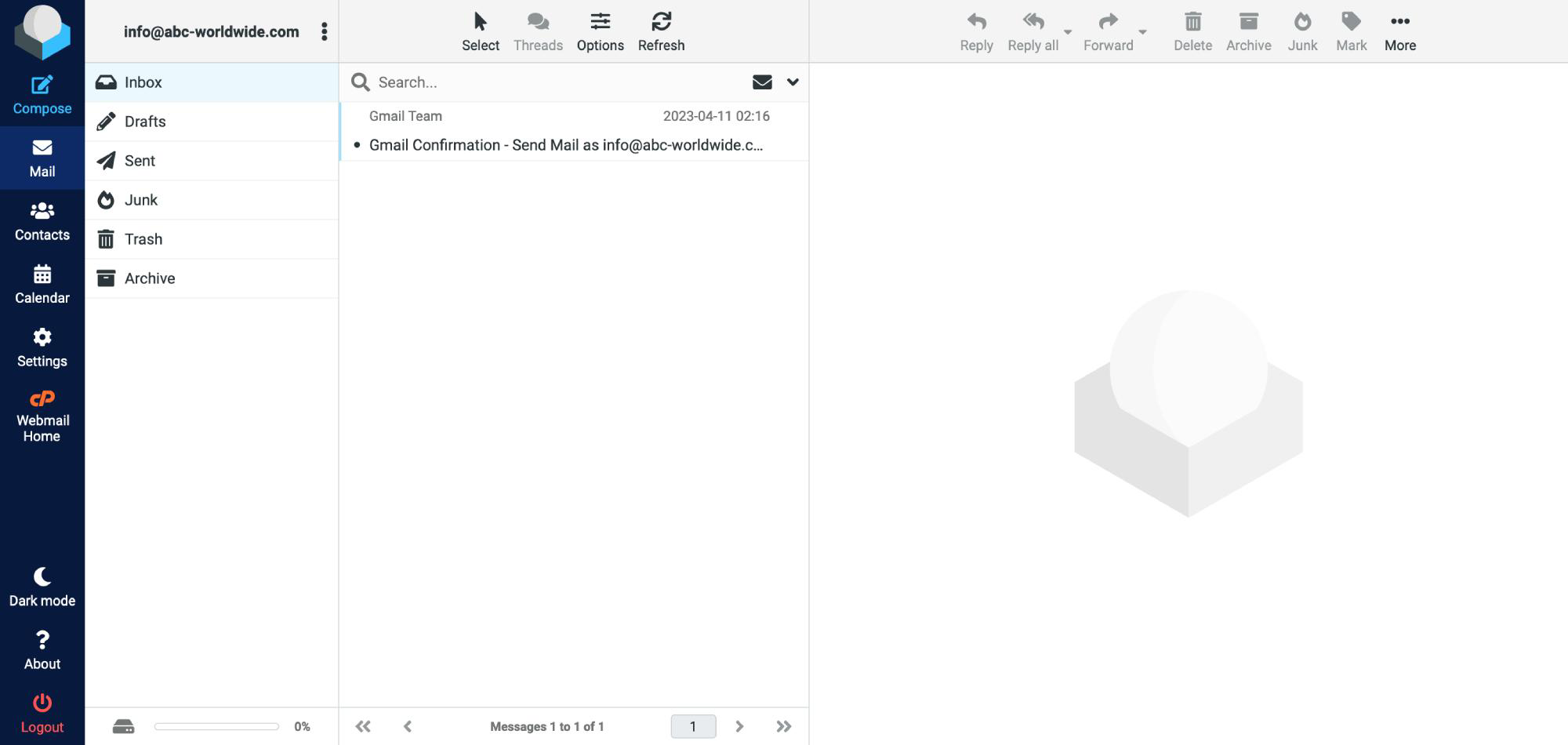Open the Calendar from sidebar
This screenshot has height=745, width=1568.
[x=42, y=285]
